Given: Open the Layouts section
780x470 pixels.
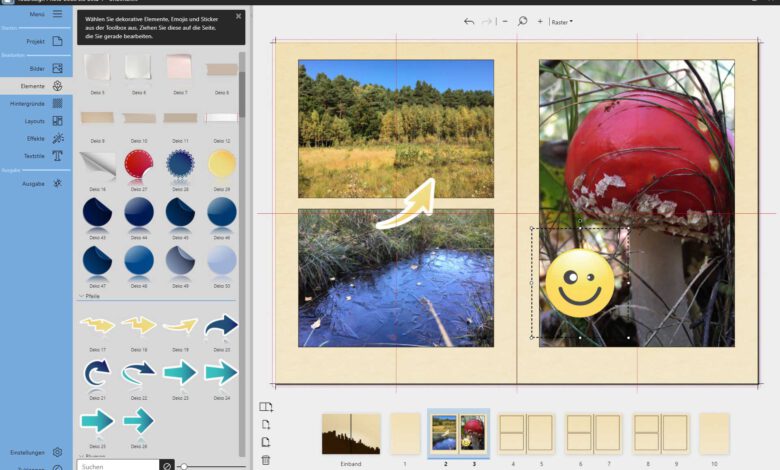Looking at the screenshot, I should click(x=36, y=121).
